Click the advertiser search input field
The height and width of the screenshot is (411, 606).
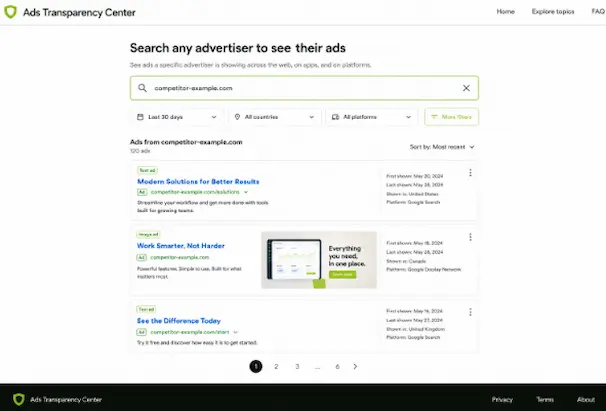304,88
